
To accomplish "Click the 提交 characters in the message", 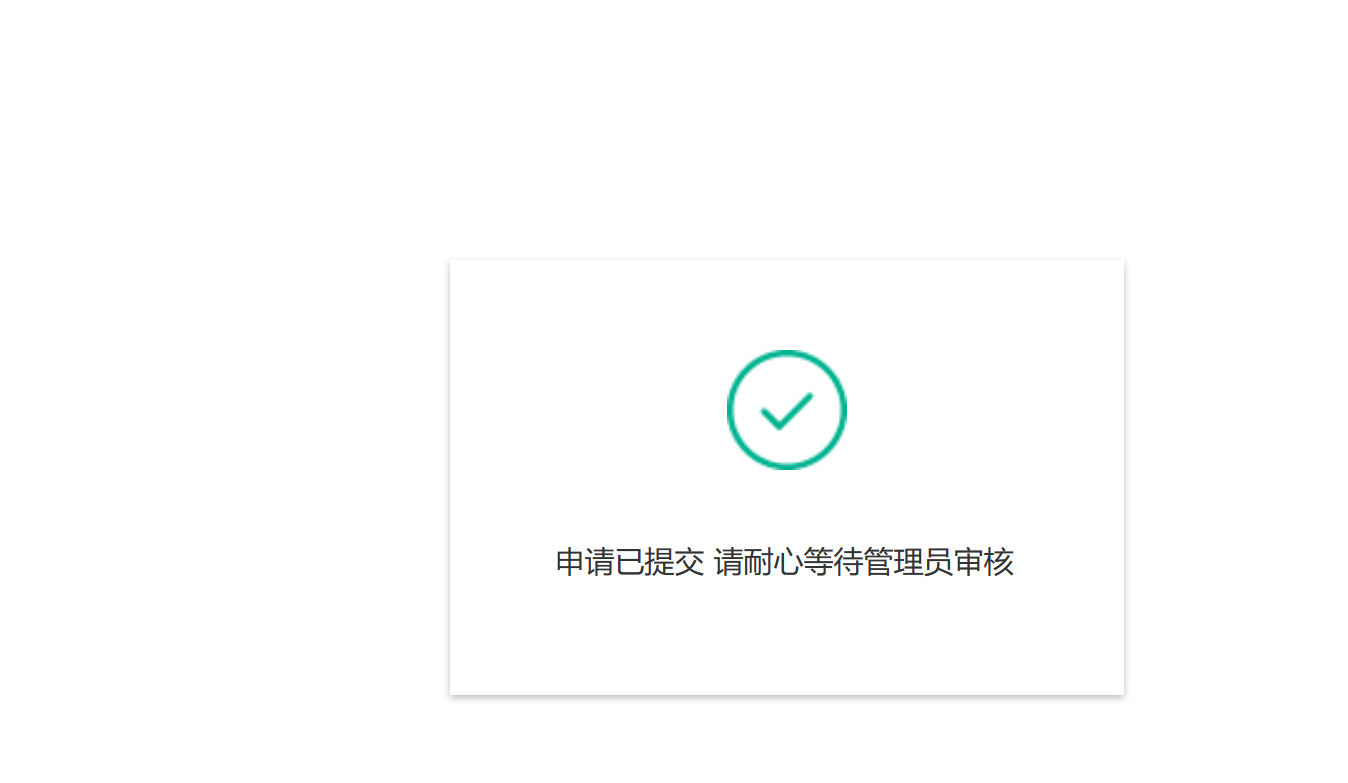I will pos(675,562).
